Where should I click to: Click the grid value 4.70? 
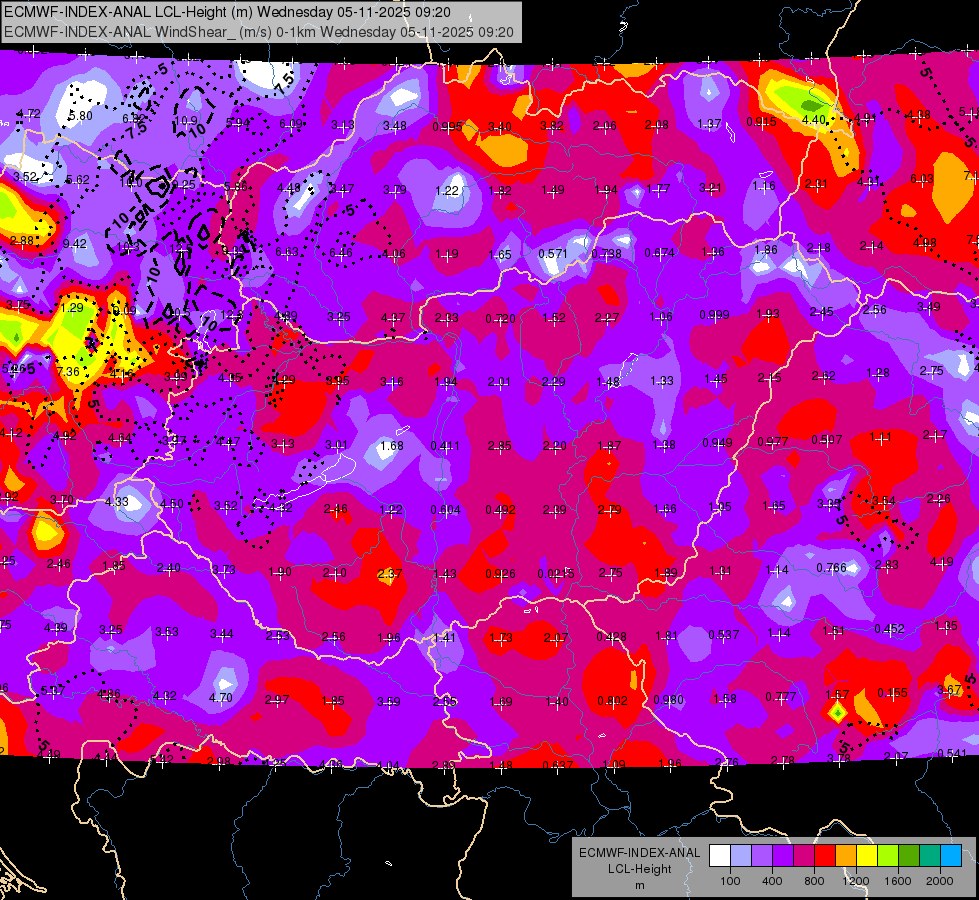click(220, 698)
